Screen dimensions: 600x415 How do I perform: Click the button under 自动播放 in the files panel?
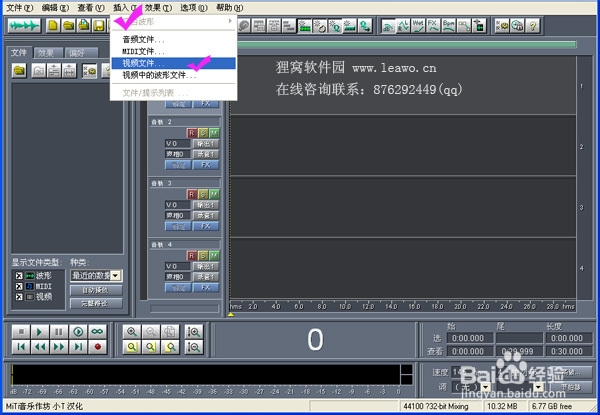pos(96,304)
